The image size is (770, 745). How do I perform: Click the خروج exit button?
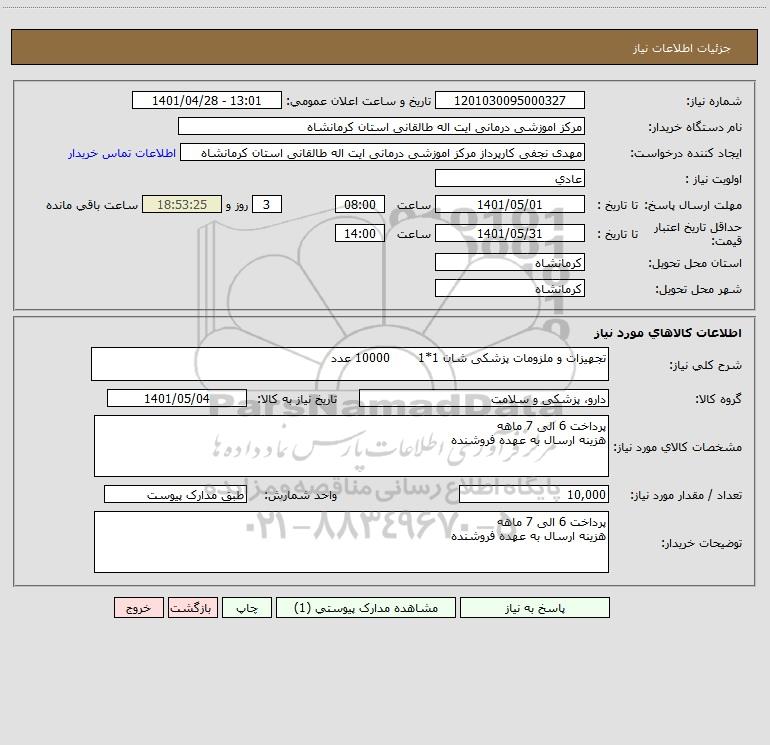138,608
